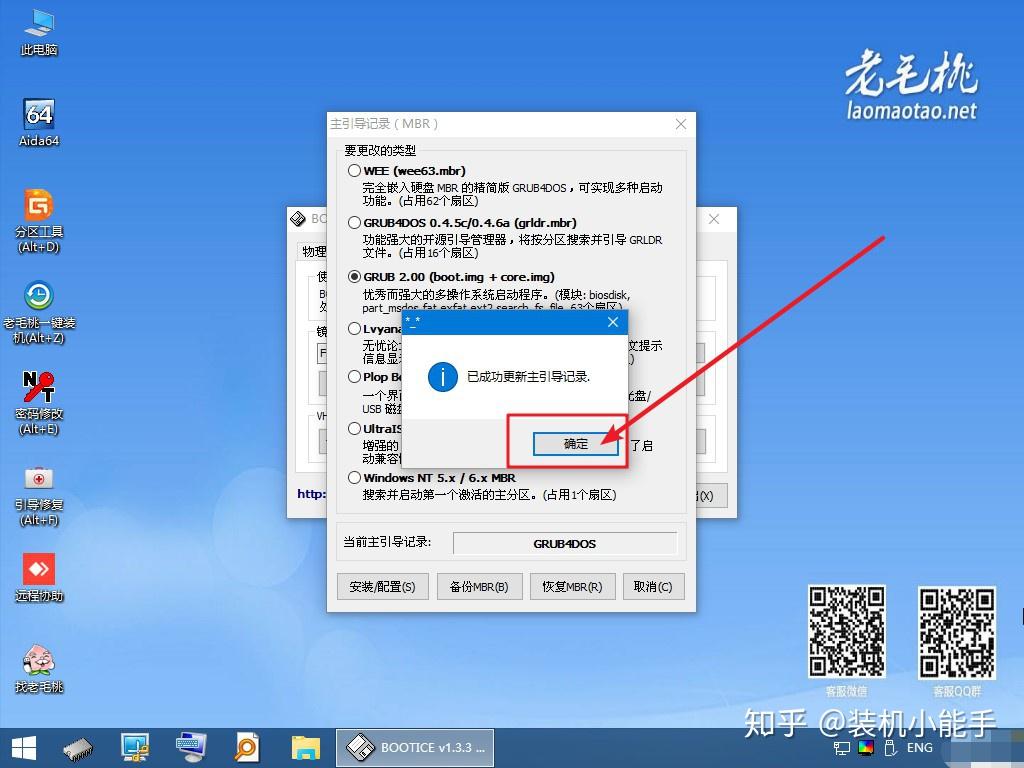Image resolution: width=1024 pixels, height=768 pixels.
Task: Click the USB device tray icon
Action: [889, 748]
